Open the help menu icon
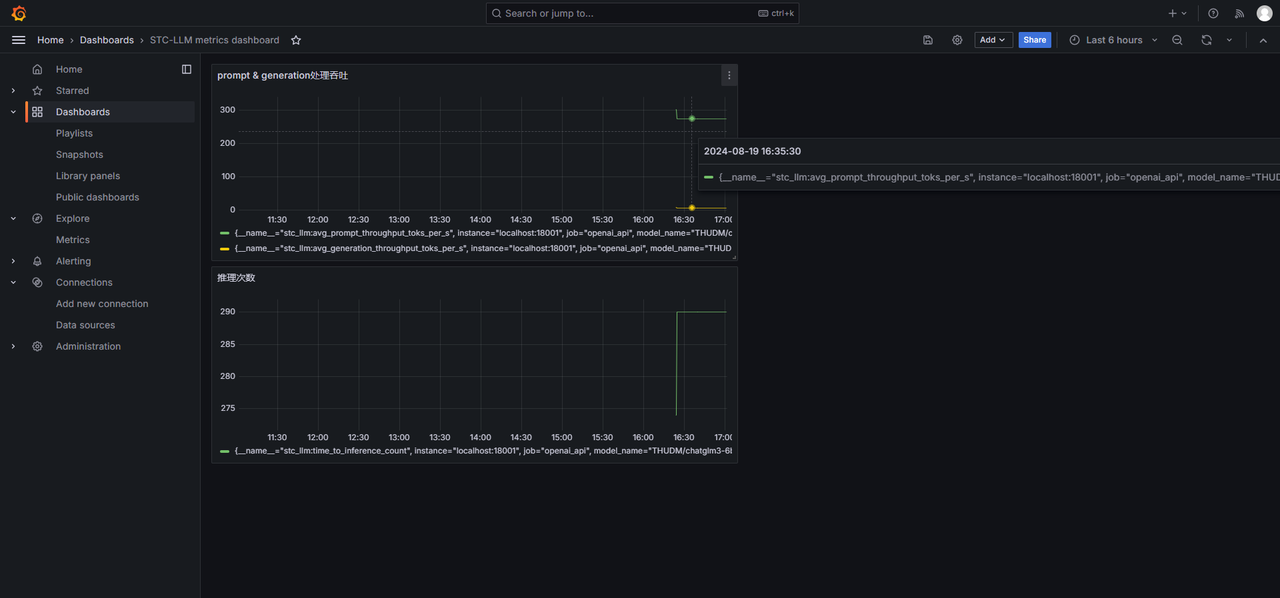 [x=1213, y=13]
